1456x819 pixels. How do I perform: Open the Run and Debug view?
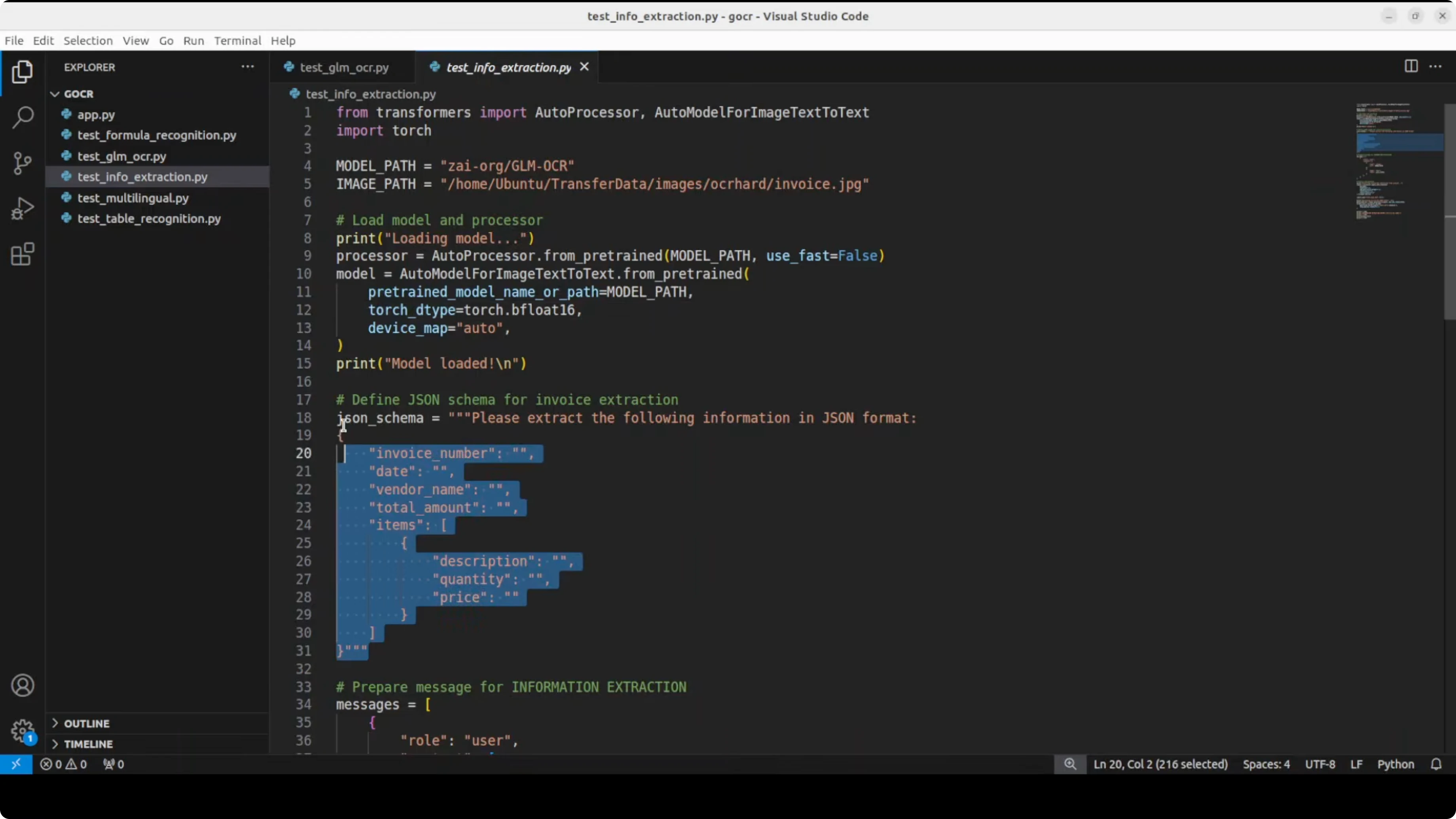click(23, 209)
